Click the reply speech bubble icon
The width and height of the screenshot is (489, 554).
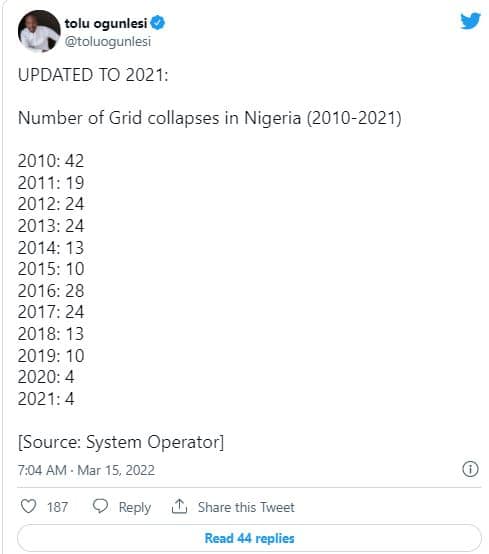pos(100,506)
